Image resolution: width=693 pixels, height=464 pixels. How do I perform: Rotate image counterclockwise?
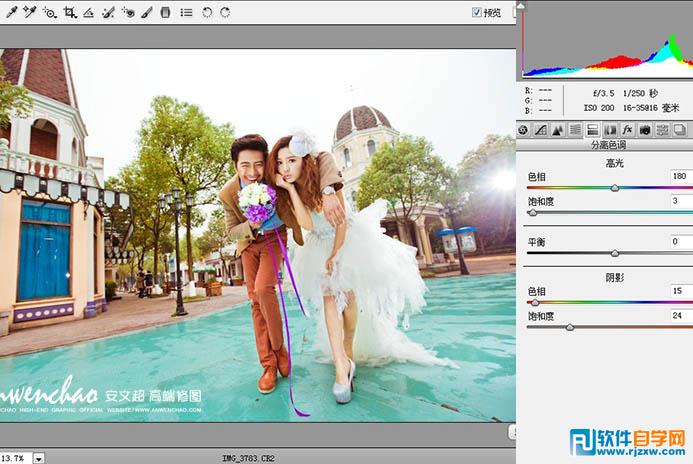coord(207,13)
